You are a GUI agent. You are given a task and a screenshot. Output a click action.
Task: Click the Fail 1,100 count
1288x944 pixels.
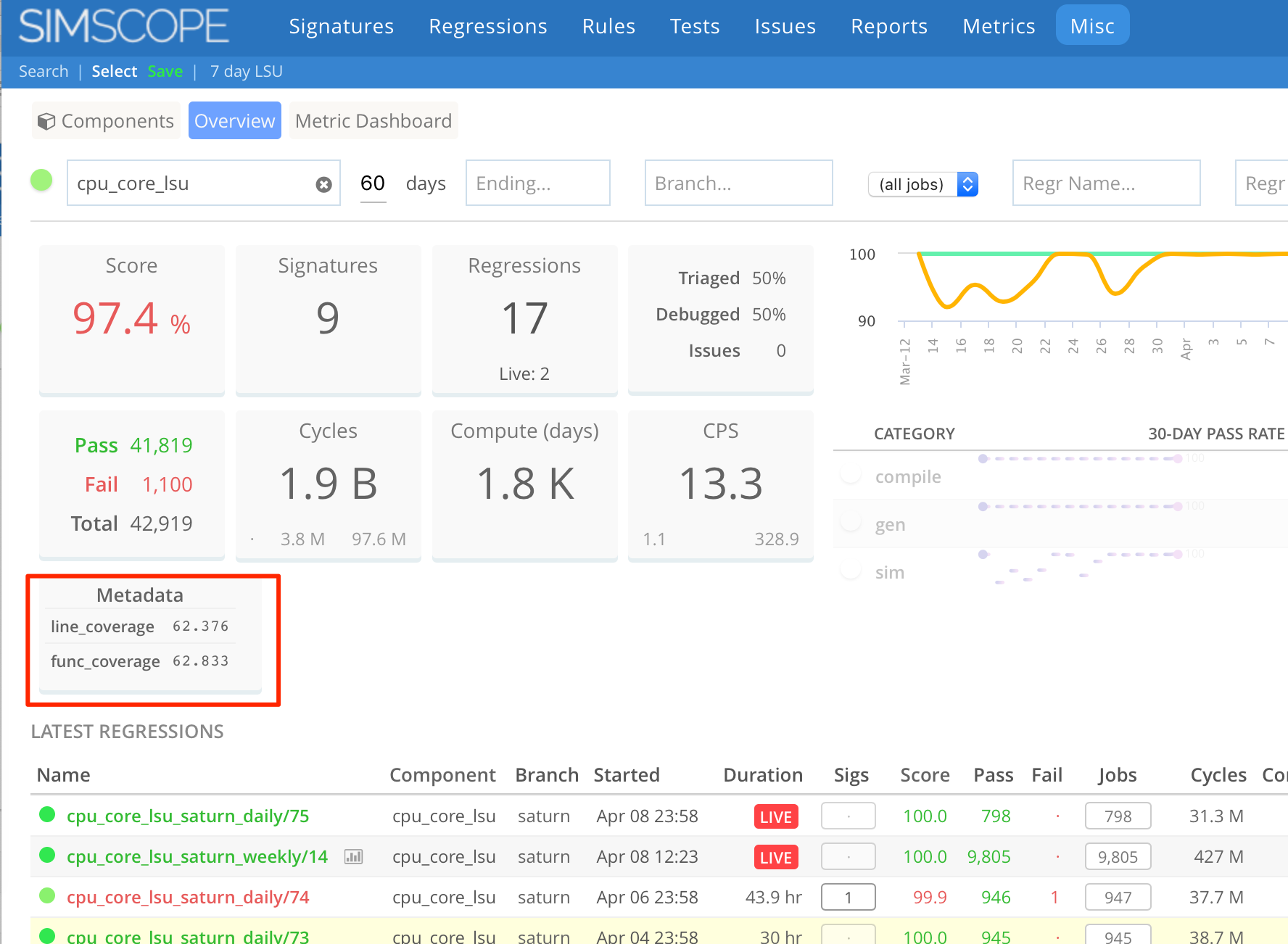(x=168, y=484)
